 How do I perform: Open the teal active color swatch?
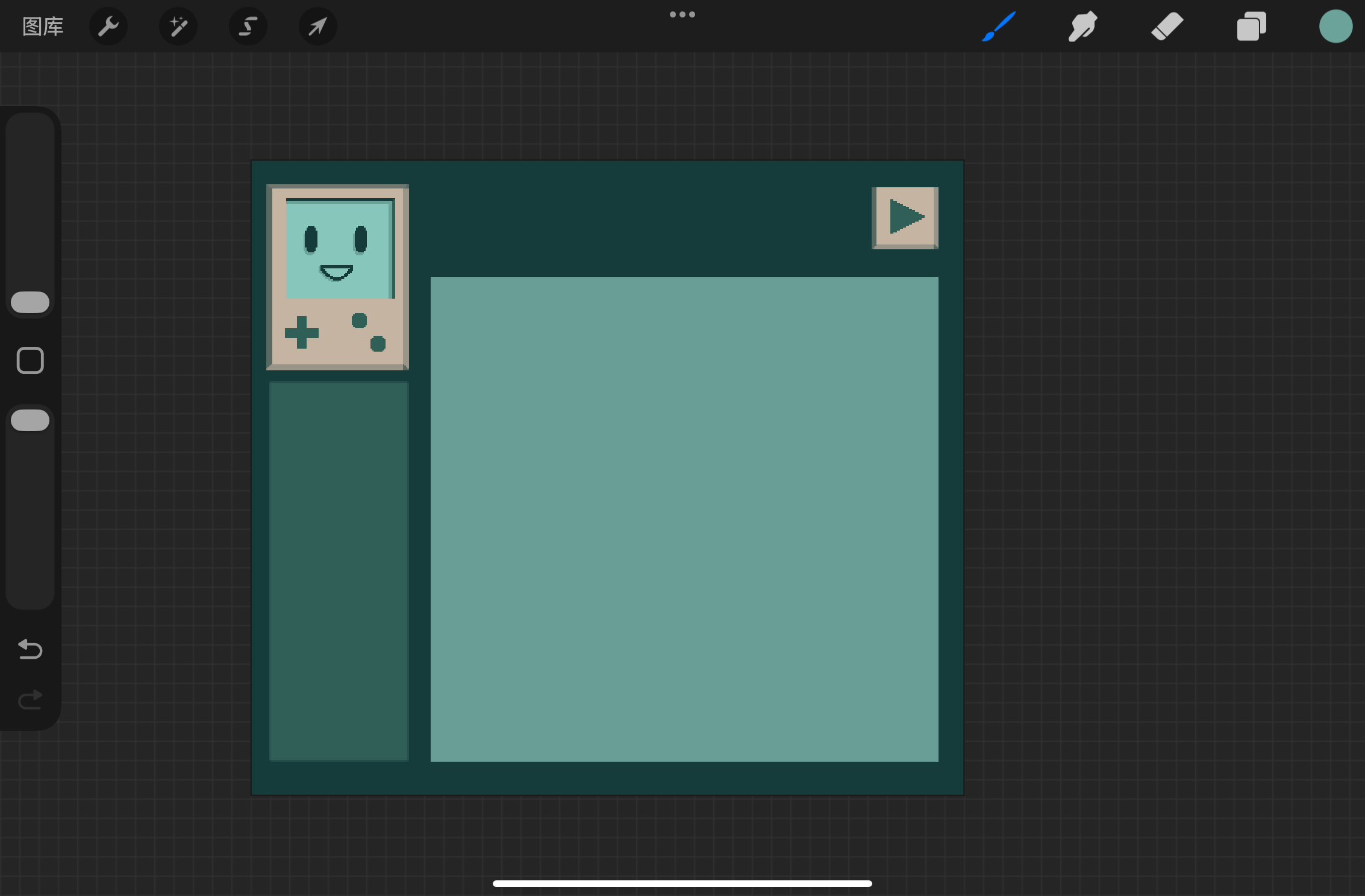[x=1335, y=26]
